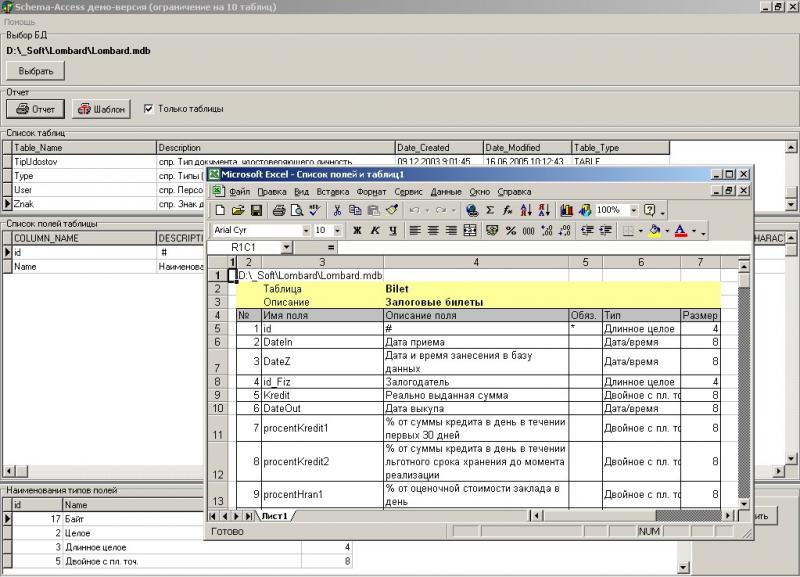This screenshot has height=577, width=800.
Task: Click the Excel Help question-mark icon
Action: (649, 210)
